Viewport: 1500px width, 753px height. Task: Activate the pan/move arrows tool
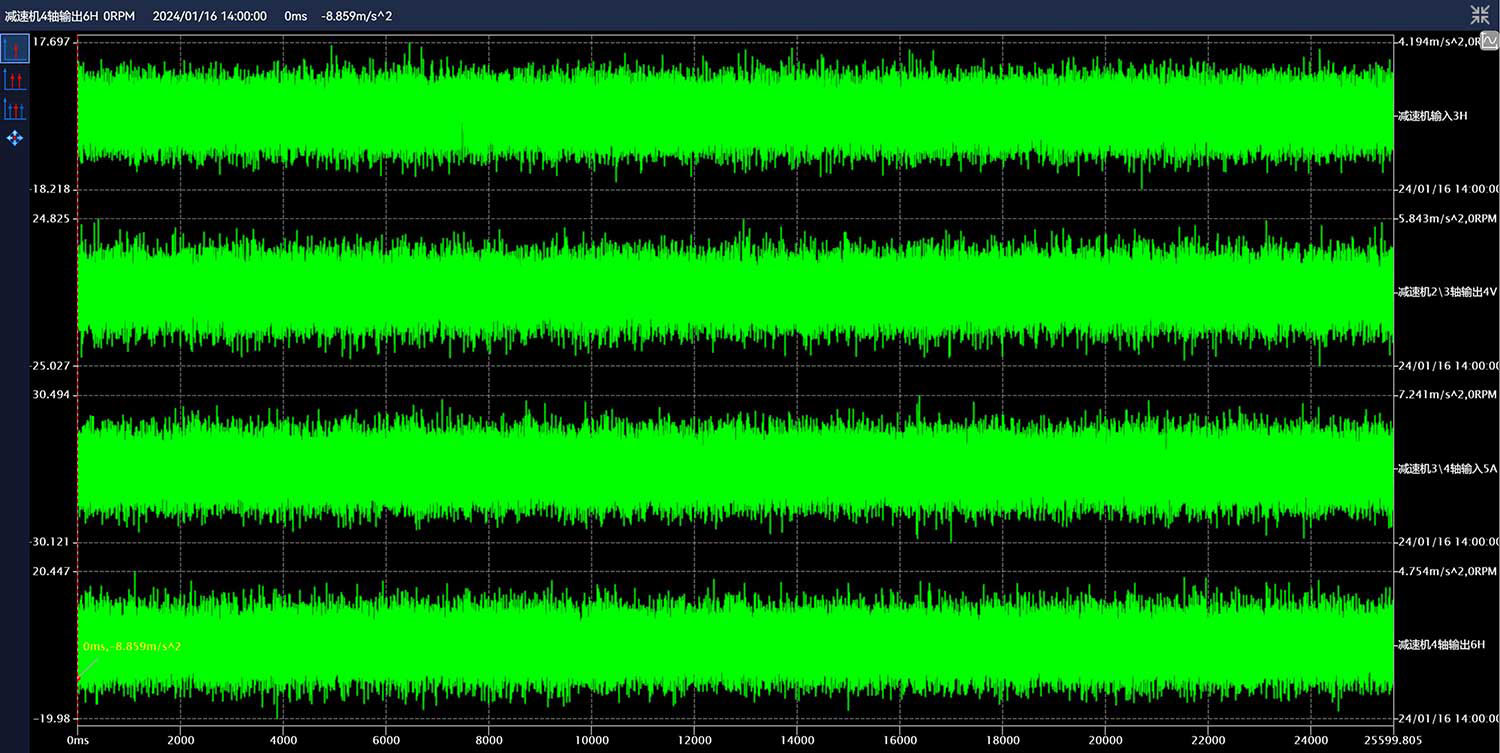(x=15, y=138)
